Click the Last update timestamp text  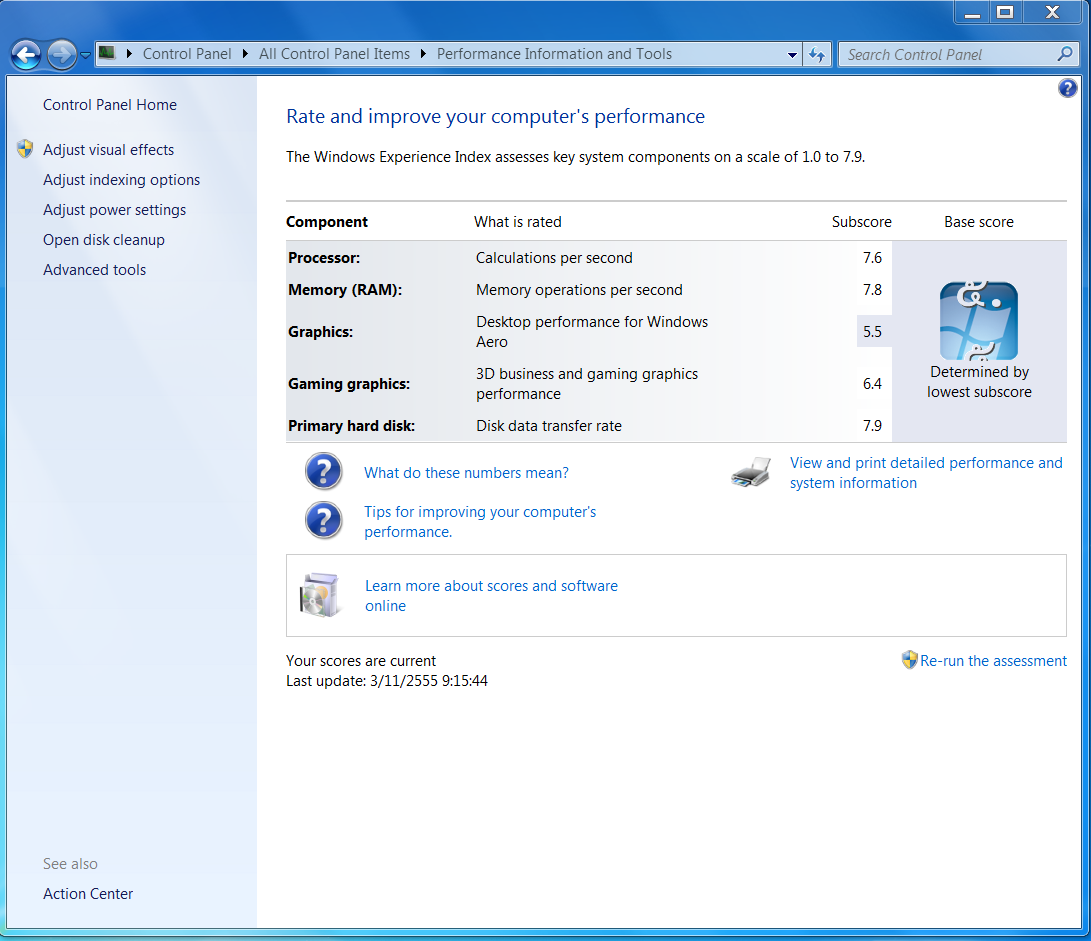(387, 681)
